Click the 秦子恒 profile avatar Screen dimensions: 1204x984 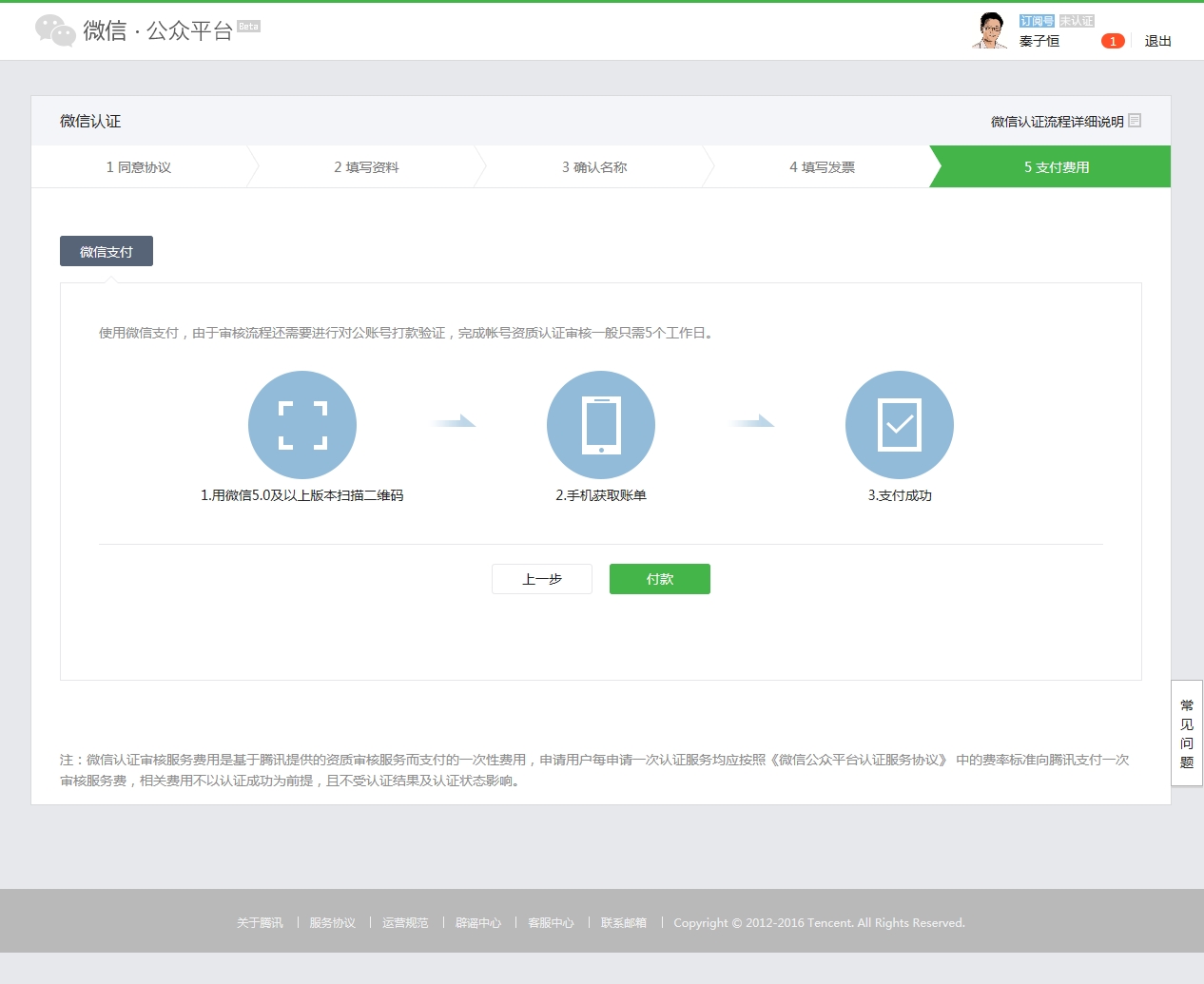(989, 29)
